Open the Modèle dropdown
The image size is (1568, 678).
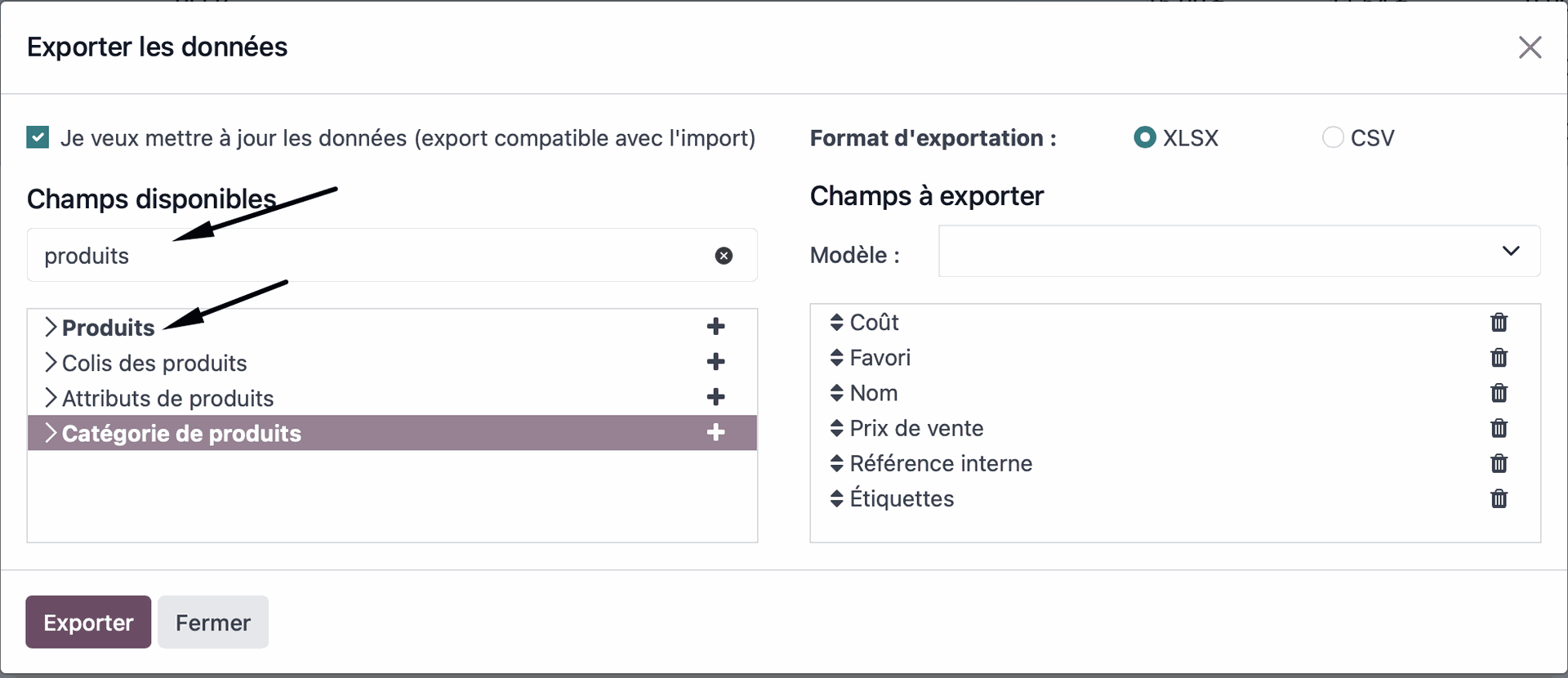click(x=1511, y=251)
